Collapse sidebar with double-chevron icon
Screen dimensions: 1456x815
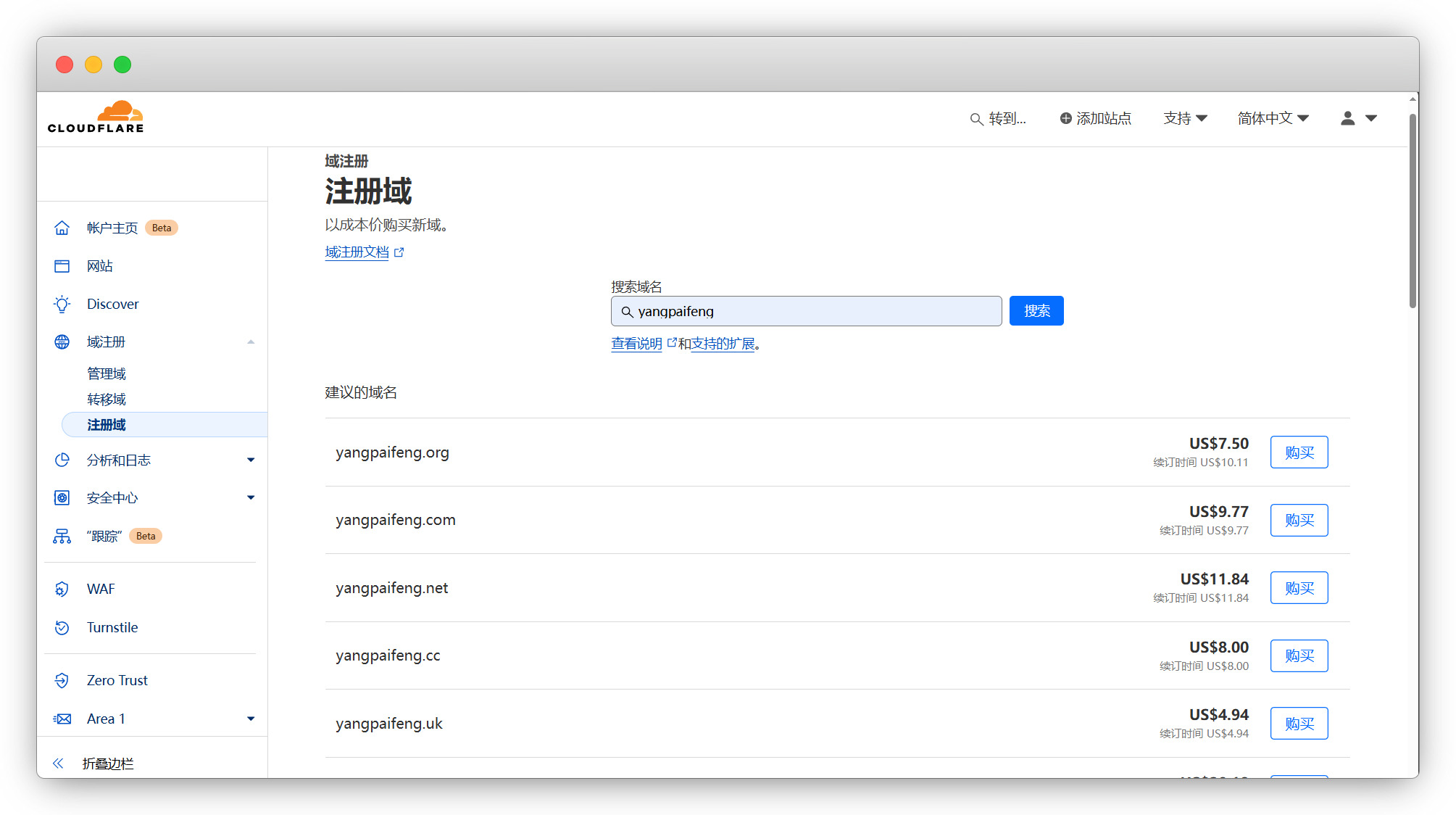tap(59, 764)
